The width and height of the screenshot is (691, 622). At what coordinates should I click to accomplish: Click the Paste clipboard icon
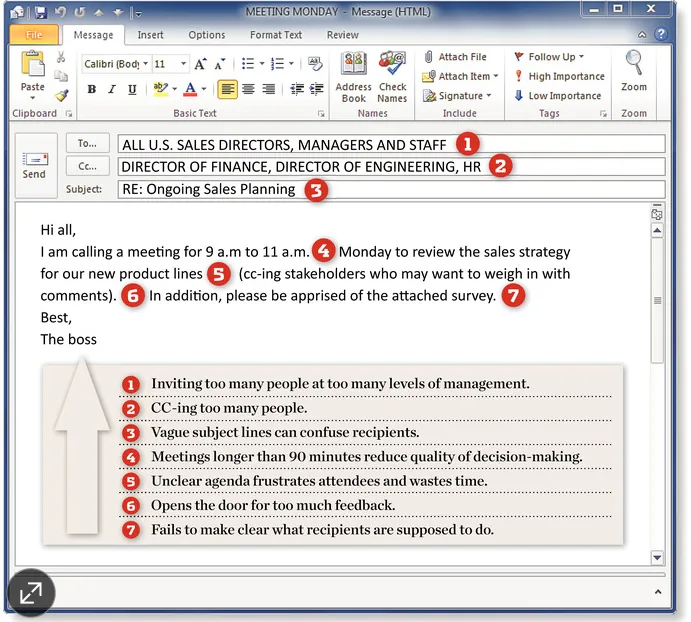coord(33,64)
